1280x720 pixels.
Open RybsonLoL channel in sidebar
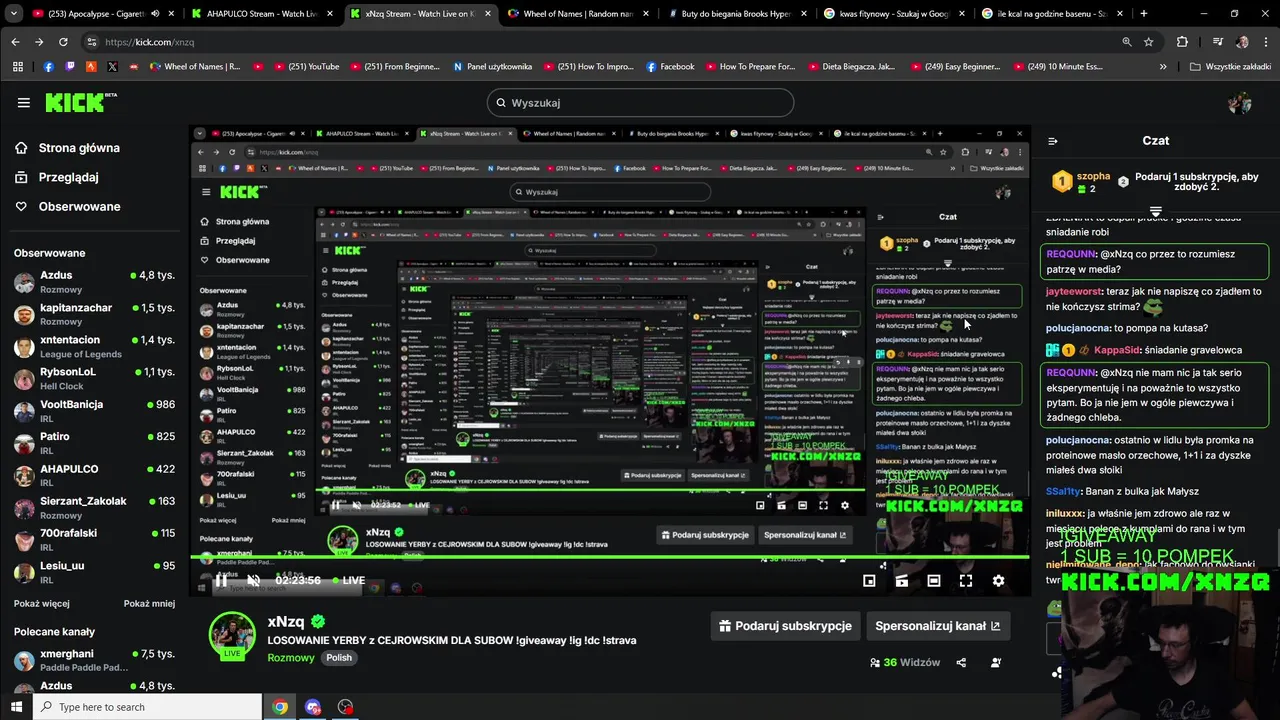[x=95, y=379]
